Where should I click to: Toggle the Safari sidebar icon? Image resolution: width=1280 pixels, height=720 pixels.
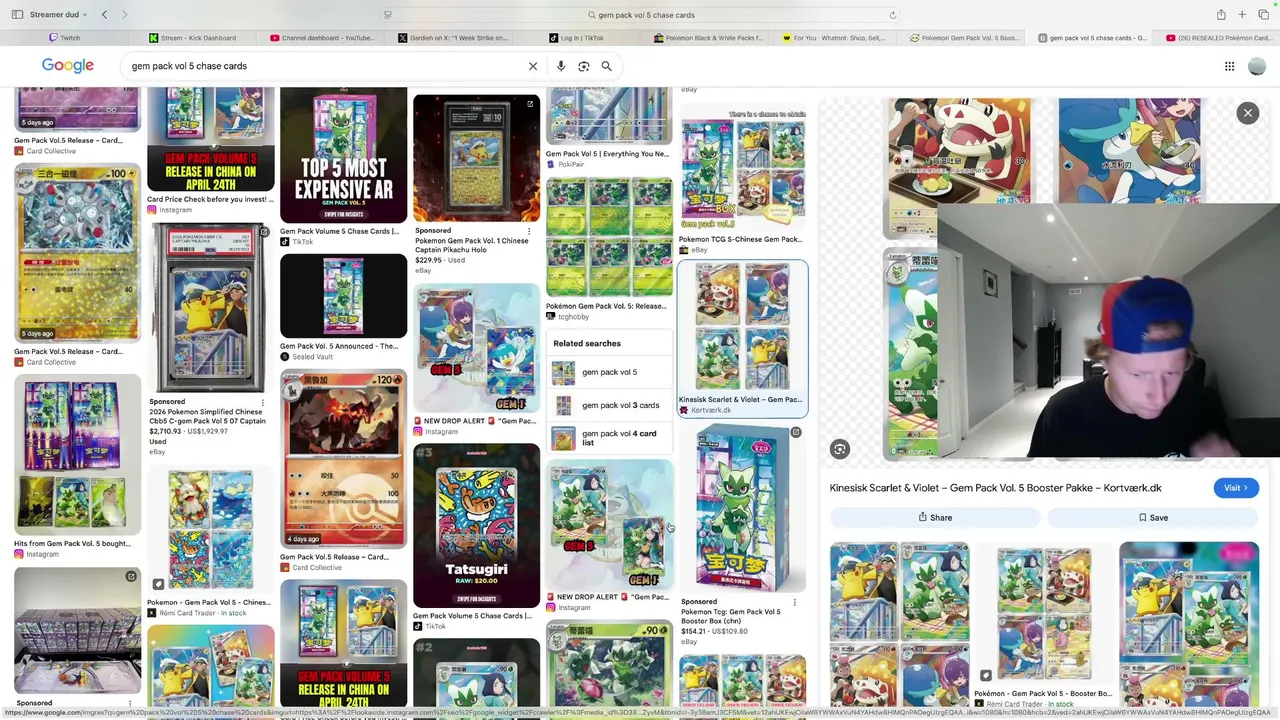(17, 15)
